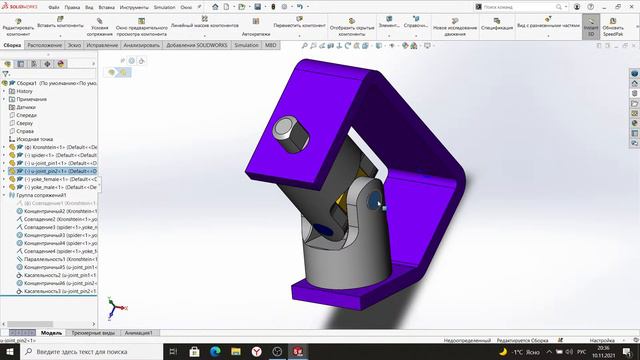Screen dimensions: 640x360
Task: Switch to the Анимация1 bottom tab
Action: click(138, 333)
